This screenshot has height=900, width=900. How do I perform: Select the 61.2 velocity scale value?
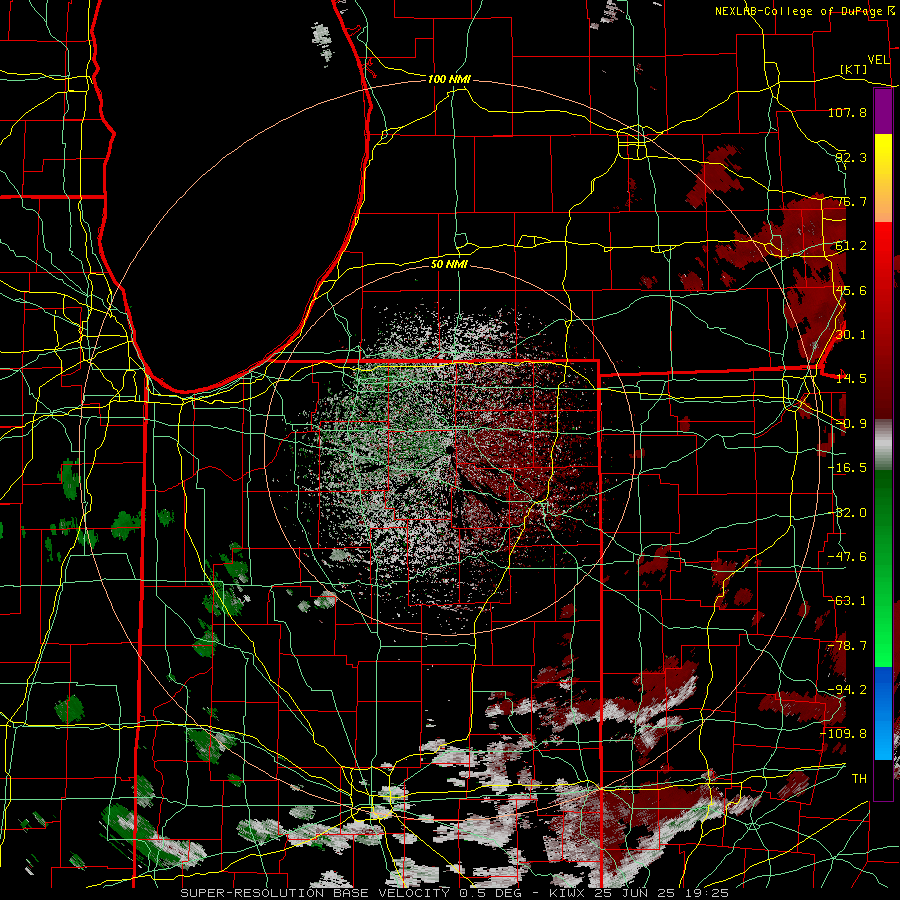point(851,246)
